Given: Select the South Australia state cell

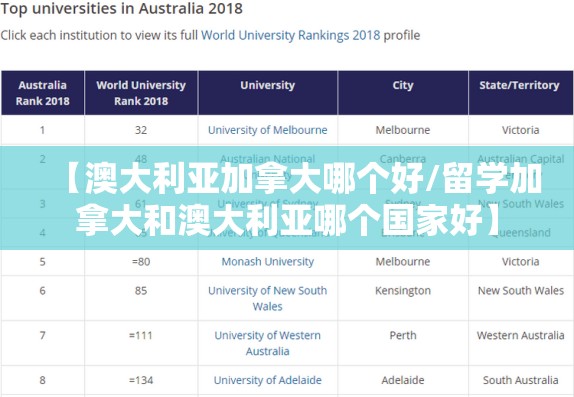Looking at the screenshot, I should point(520,380).
